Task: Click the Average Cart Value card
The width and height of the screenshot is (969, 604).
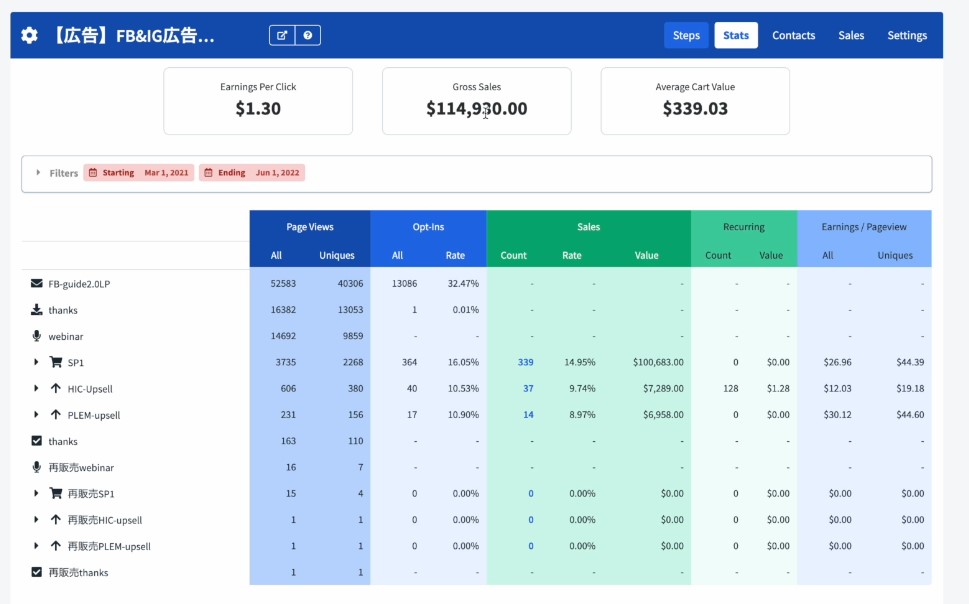Action: pos(695,101)
